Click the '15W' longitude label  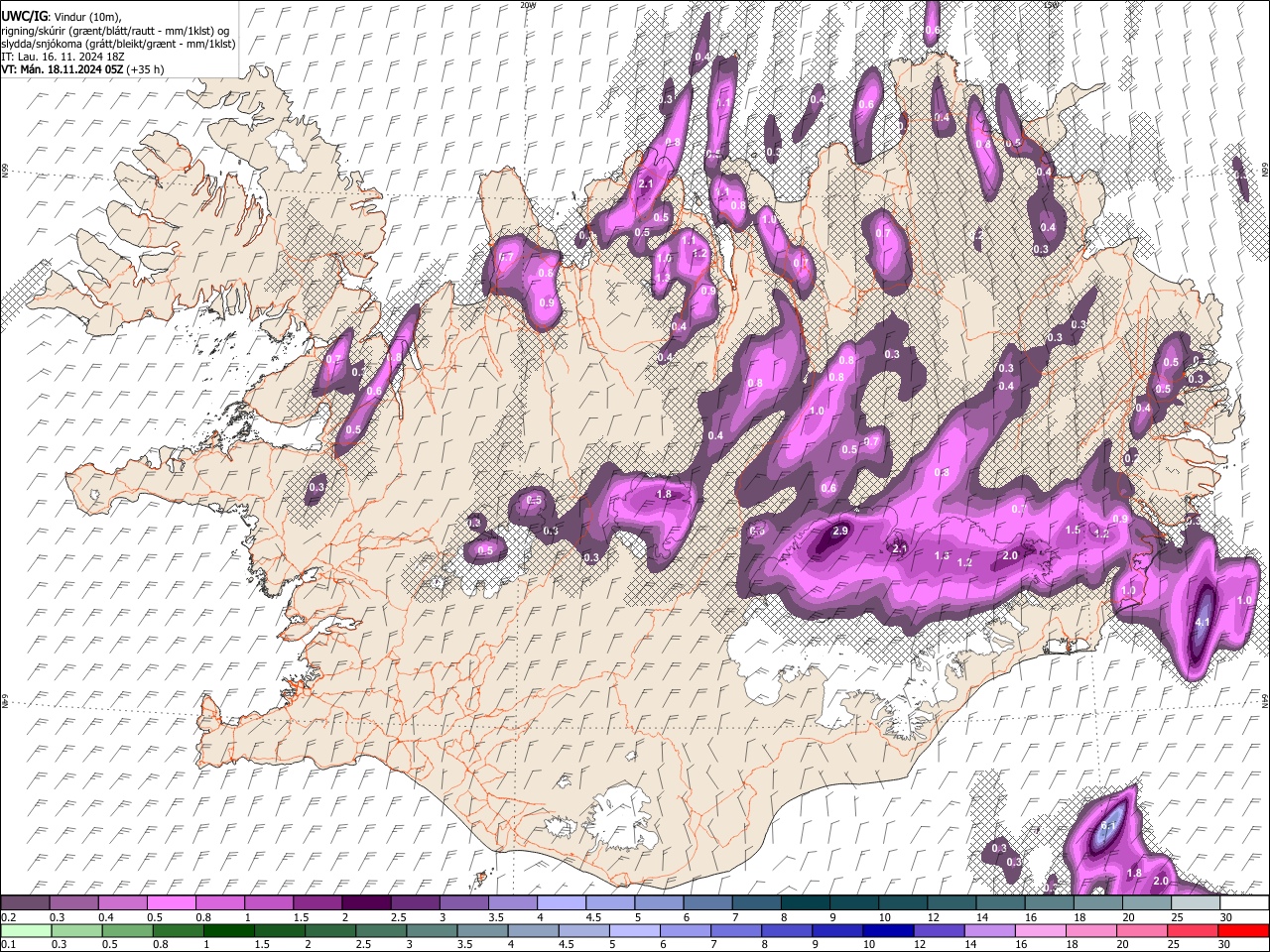pyautogui.click(x=1052, y=5)
